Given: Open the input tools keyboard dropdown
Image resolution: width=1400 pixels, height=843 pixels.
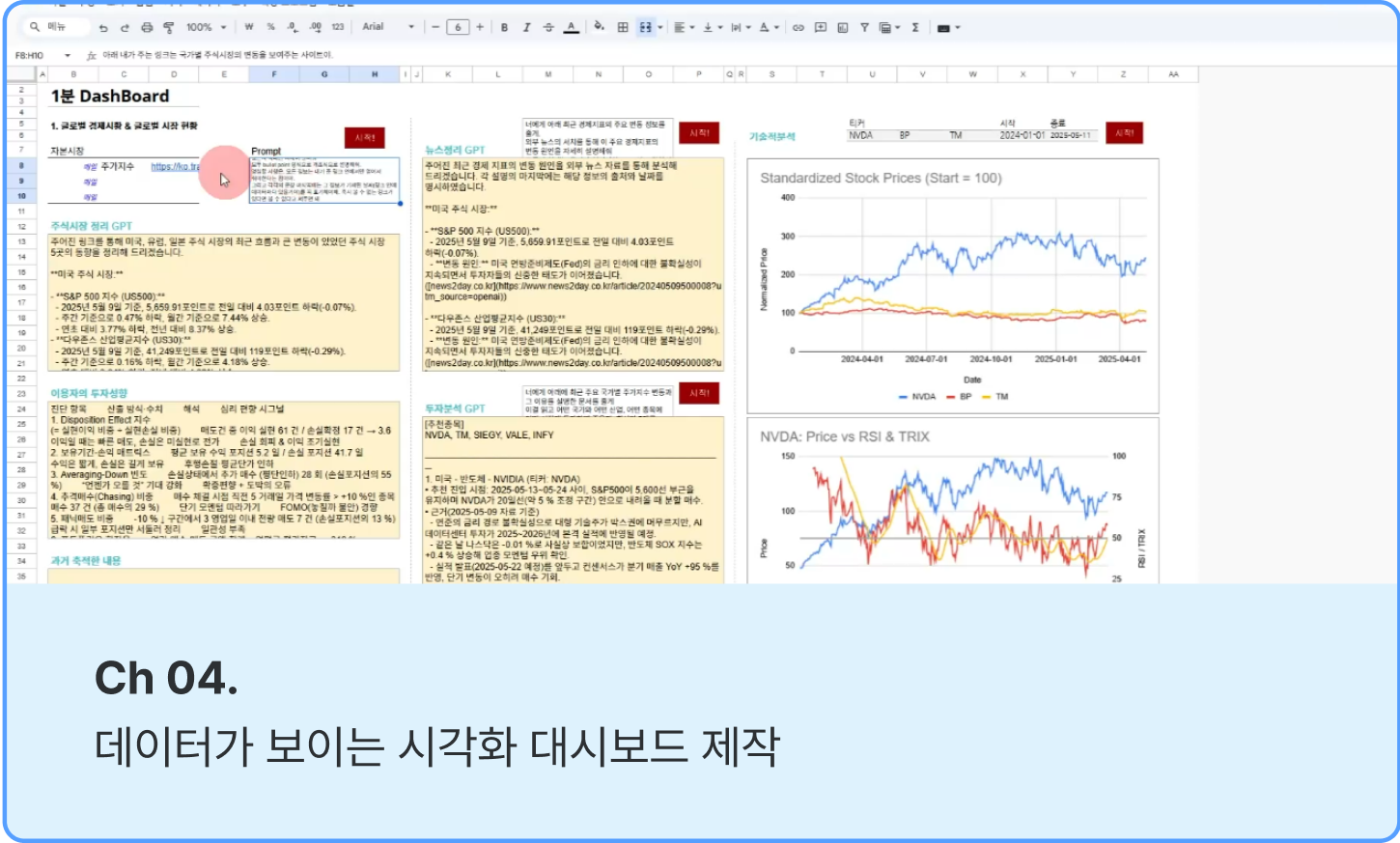Looking at the screenshot, I should [x=949, y=27].
